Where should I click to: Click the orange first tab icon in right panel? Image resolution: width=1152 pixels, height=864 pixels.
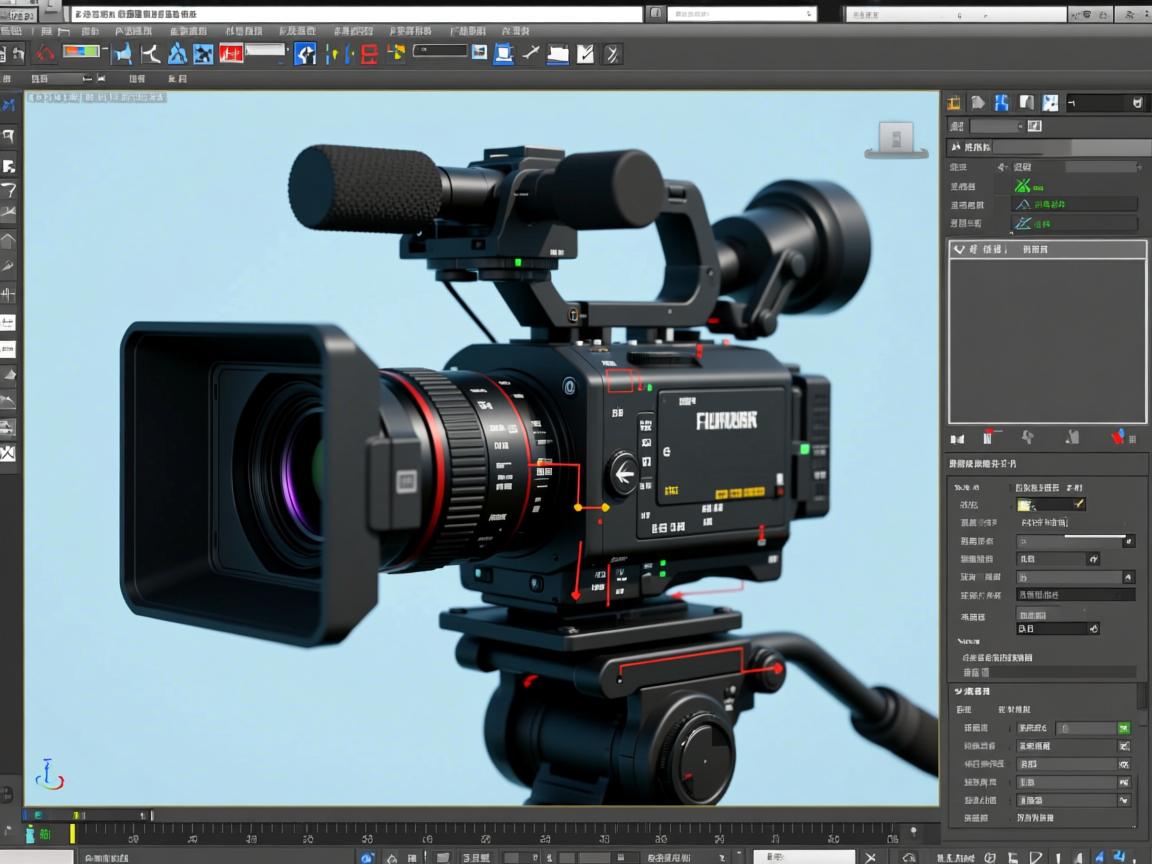pyautogui.click(x=954, y=103)
